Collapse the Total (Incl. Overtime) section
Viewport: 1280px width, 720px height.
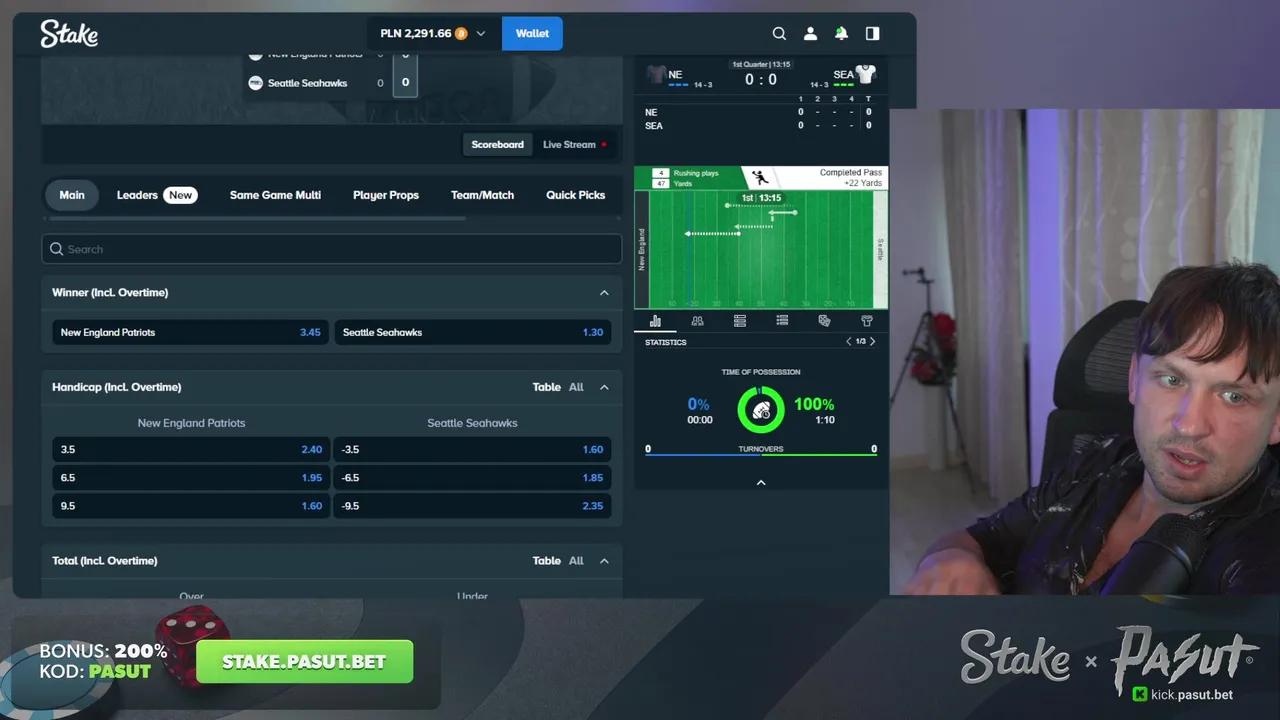(604, 561)
